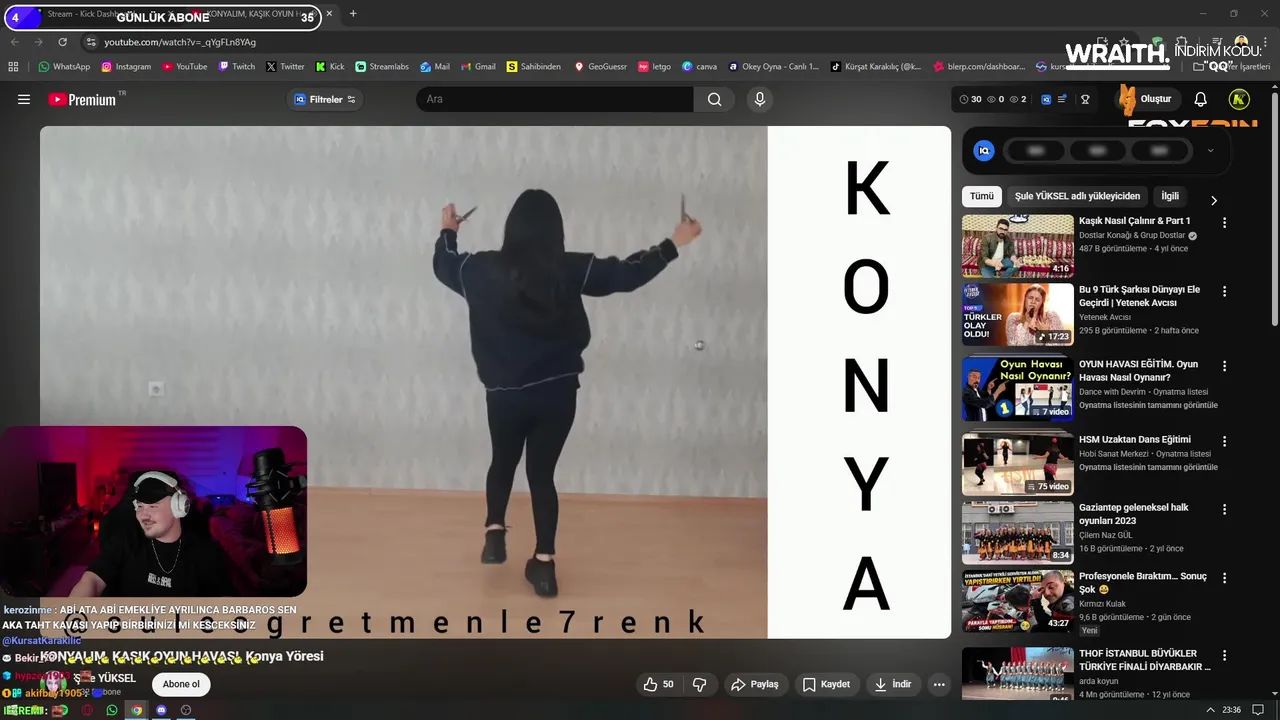Select the Tümü chip
This screenshot has height=720, width=1280.
pyautogui.click(x=982, y=196)
